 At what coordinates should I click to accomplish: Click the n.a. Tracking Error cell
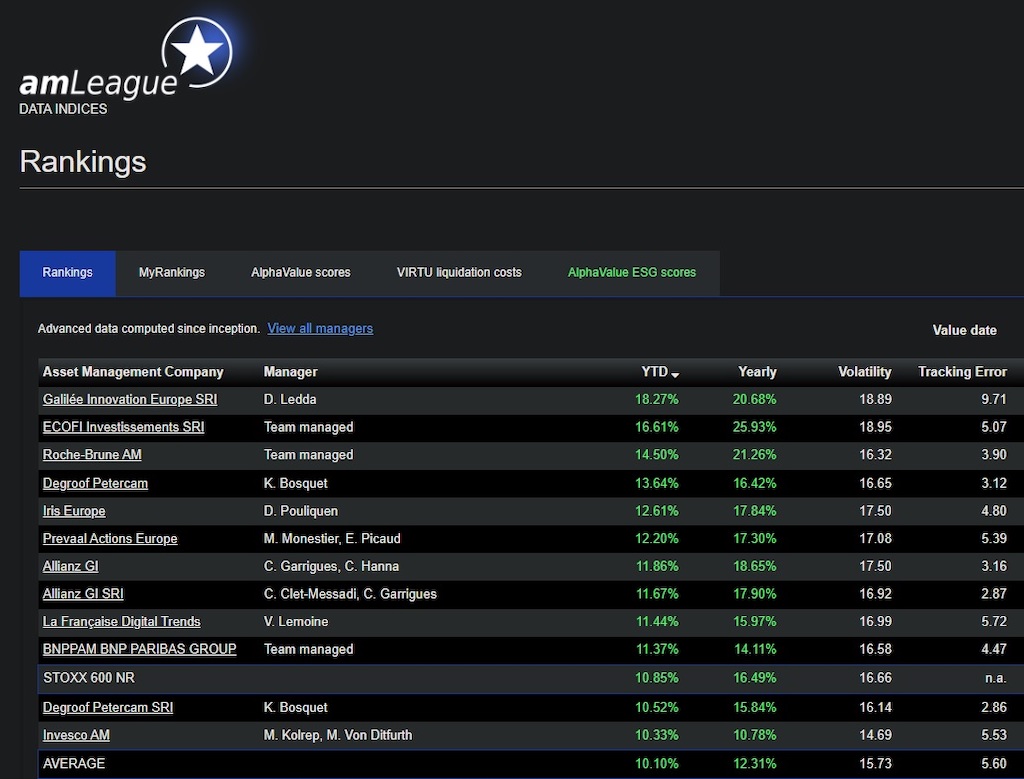[996, 678]
